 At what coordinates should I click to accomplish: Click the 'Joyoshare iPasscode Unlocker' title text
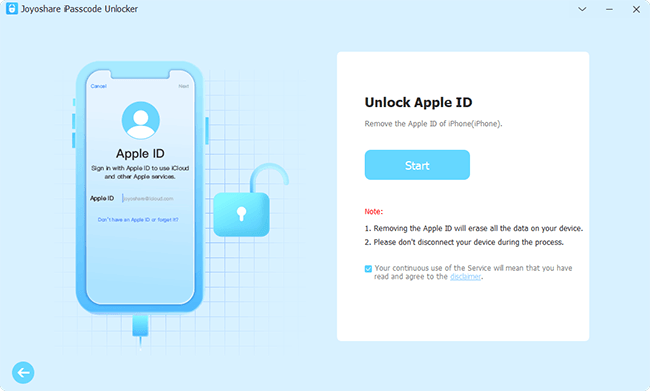[x=79, y=9]
